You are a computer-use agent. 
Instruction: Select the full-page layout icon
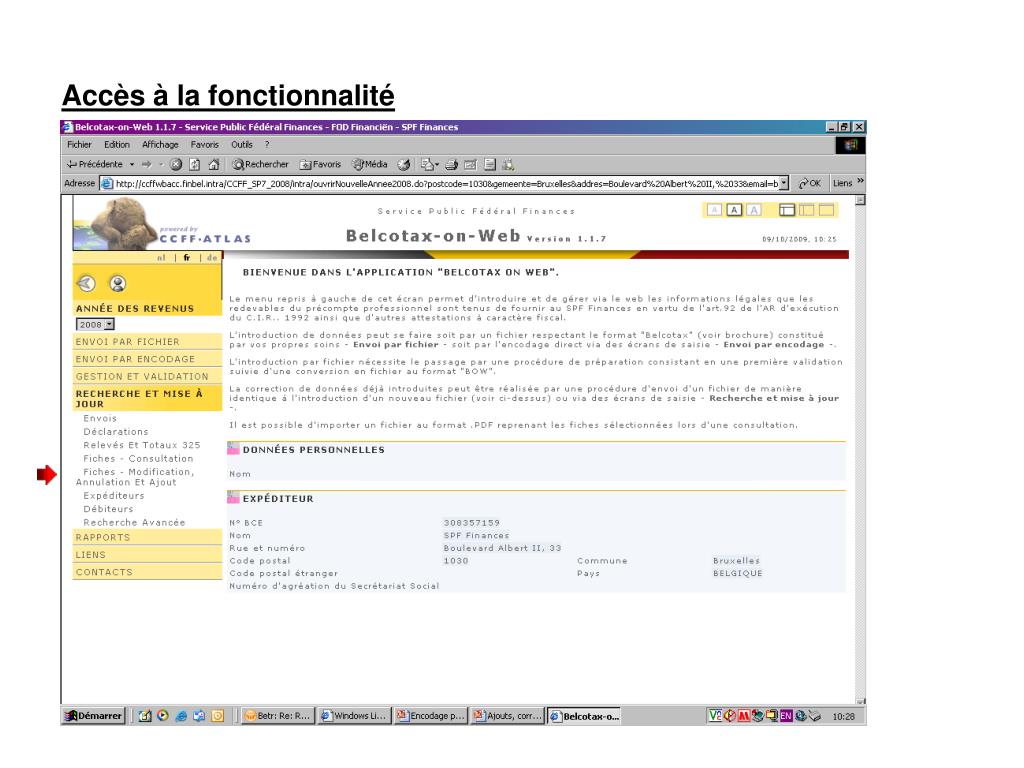[827, 210]
